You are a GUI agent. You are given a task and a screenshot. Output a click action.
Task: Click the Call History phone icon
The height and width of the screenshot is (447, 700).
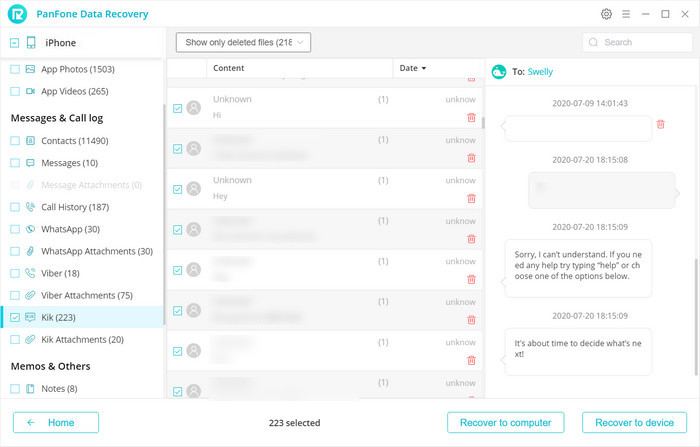click(x=30, y=207)
